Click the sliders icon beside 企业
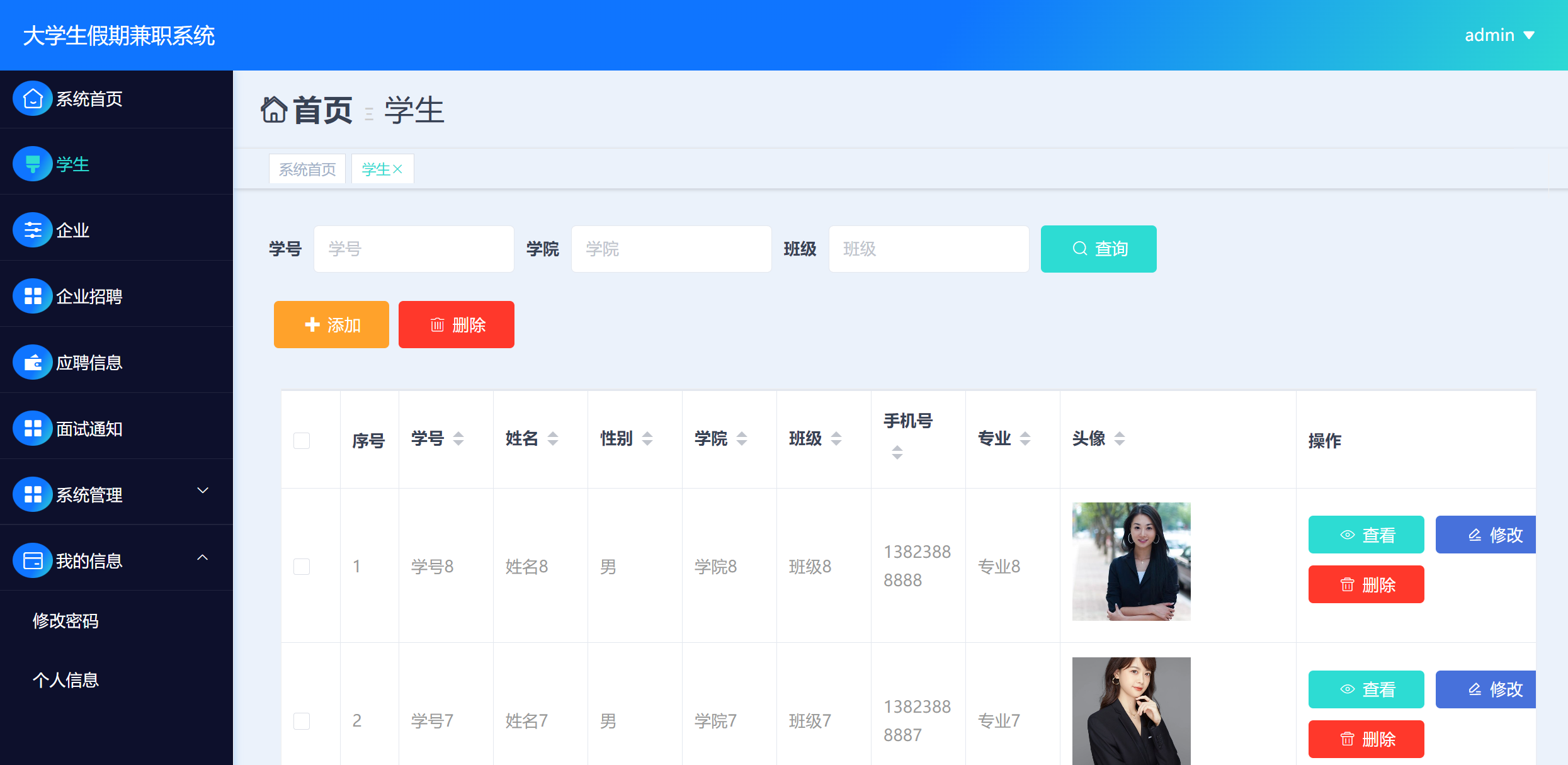The height and width of the screenshot is (765, 1568). (33, 230)
